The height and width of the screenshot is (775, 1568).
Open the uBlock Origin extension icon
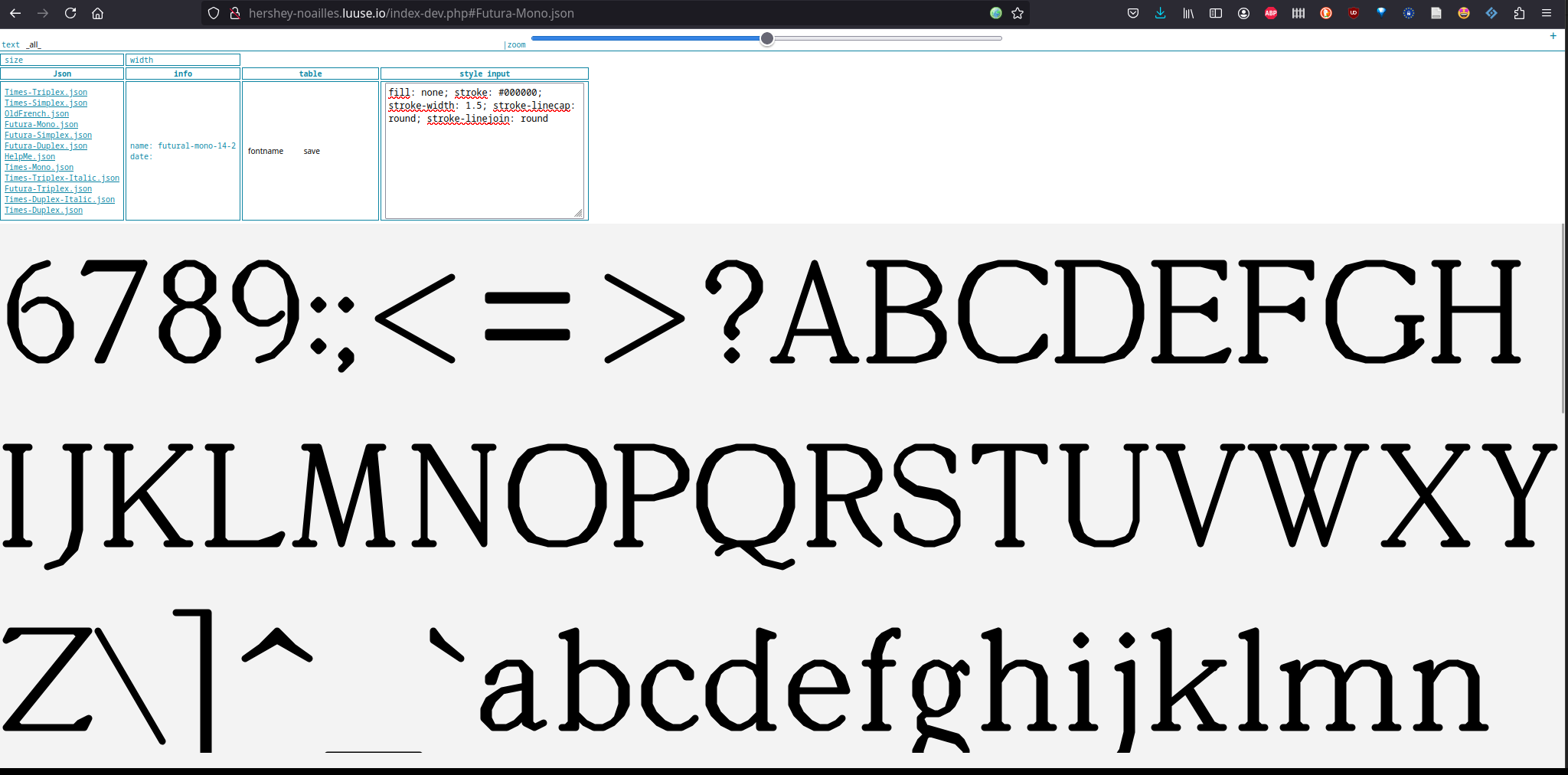[1354, 13]
